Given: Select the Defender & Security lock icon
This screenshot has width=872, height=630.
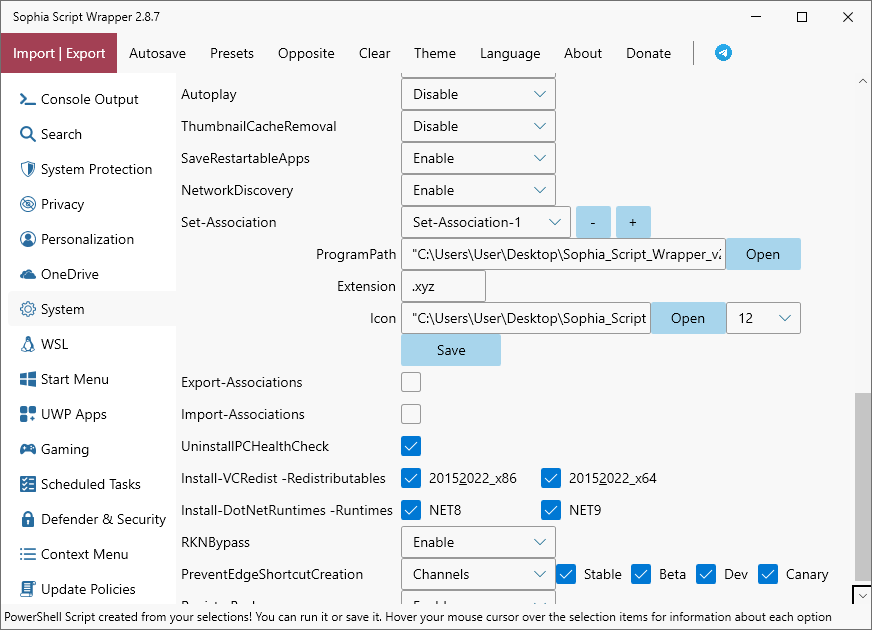Looking at the screenshot, I should (x=27, y=519).
